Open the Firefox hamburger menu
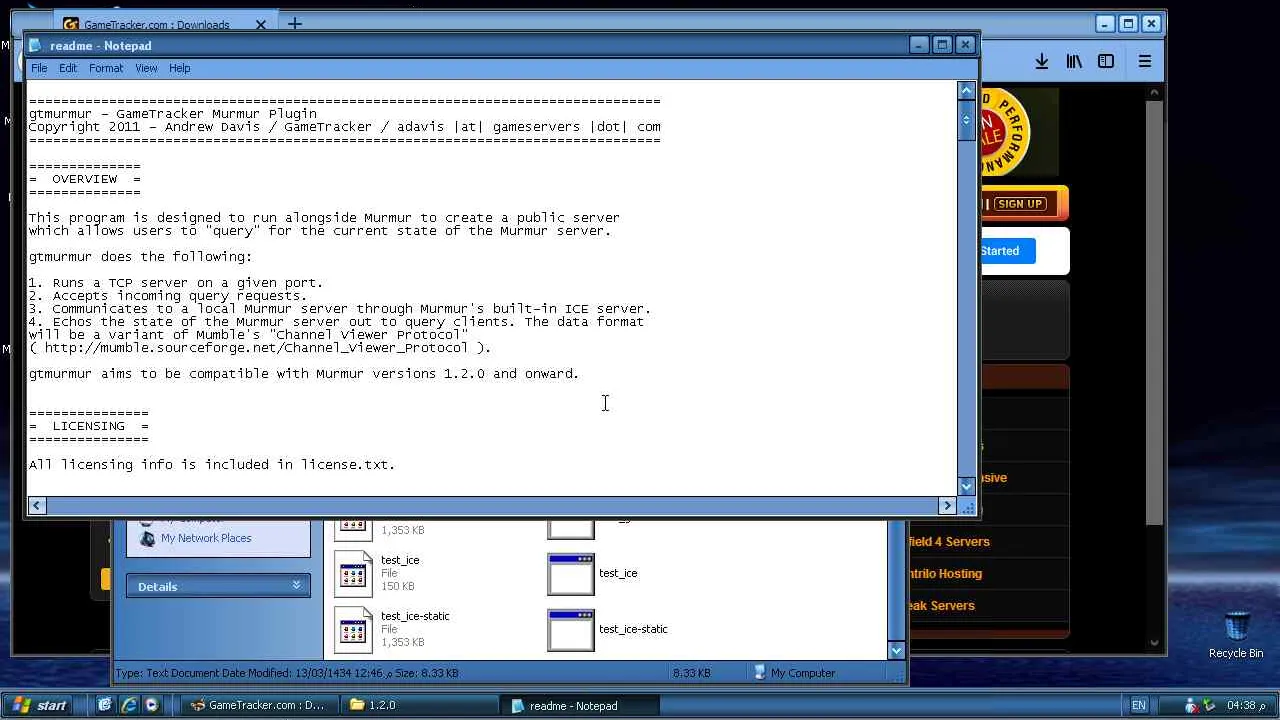Screen dimensions: 1280x720 coord(1145,61)
